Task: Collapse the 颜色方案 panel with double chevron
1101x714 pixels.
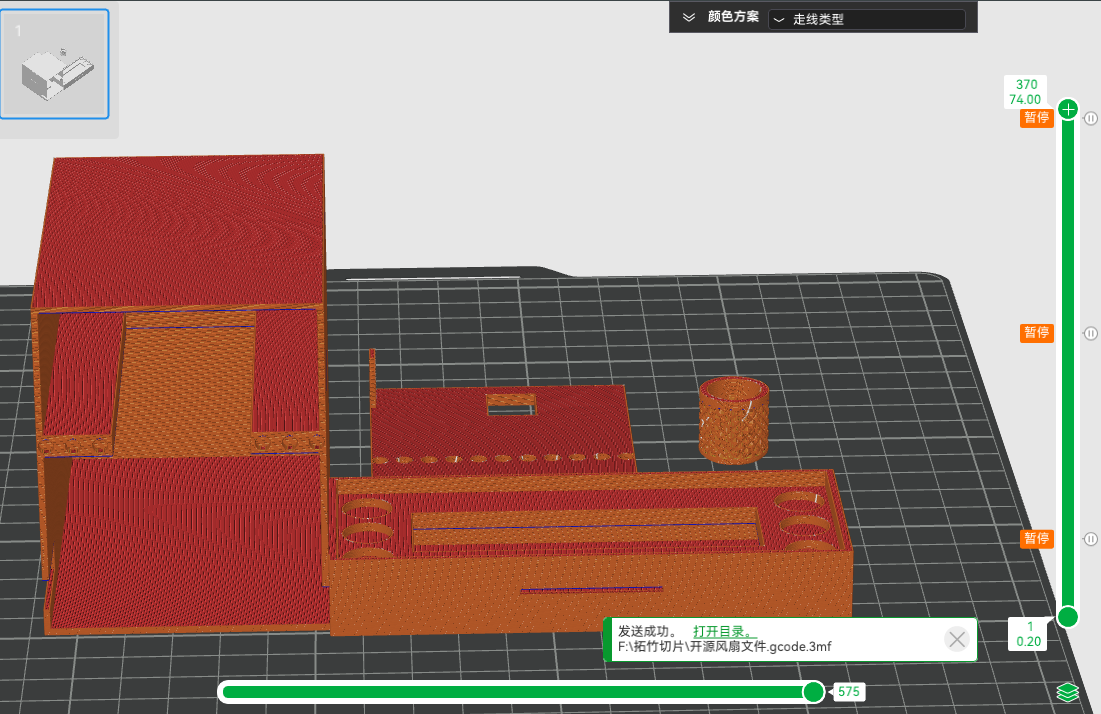Action: click(688, 18)
